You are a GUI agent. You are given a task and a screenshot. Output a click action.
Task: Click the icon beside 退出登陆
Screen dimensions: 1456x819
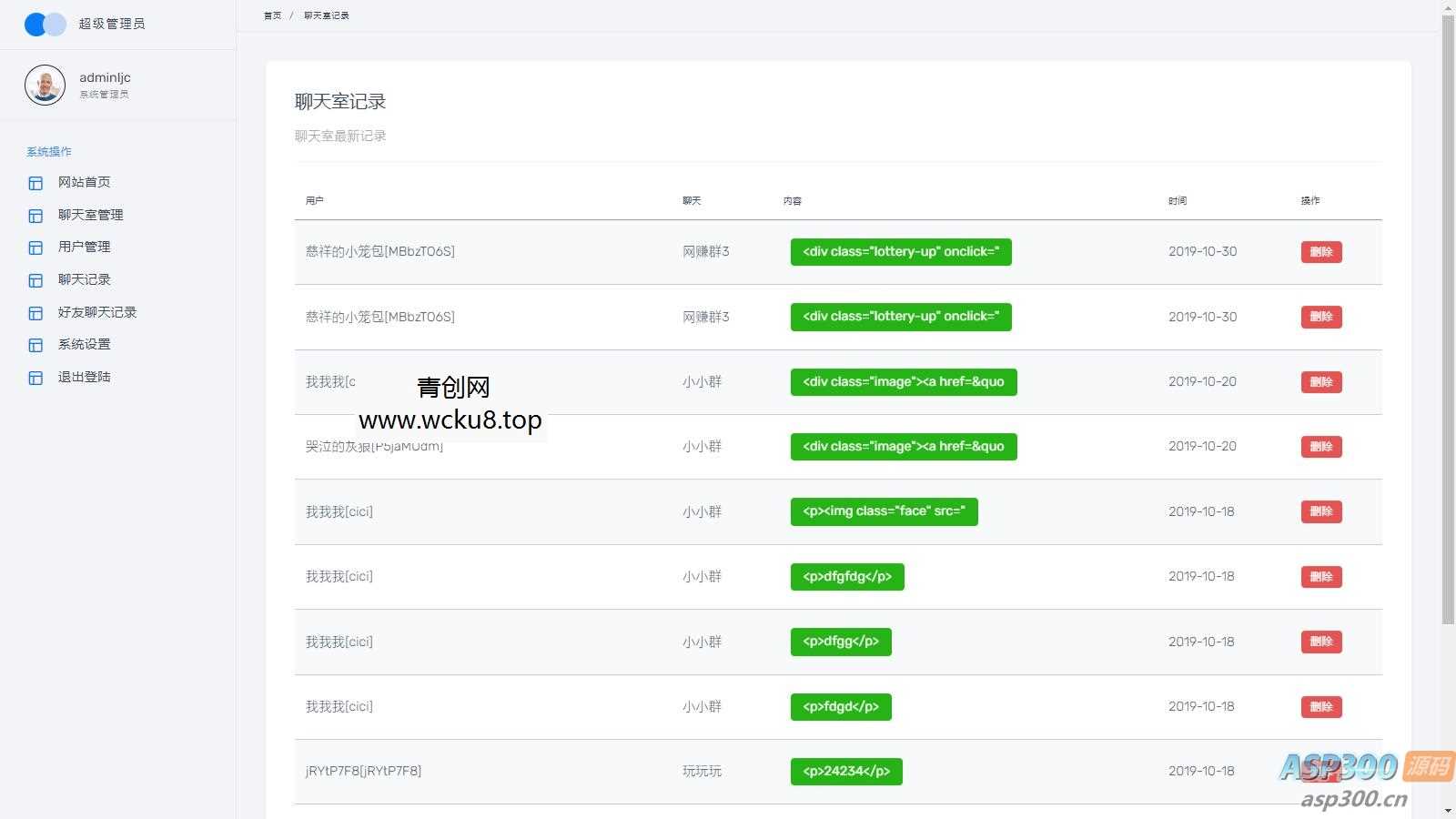(35, 378)
